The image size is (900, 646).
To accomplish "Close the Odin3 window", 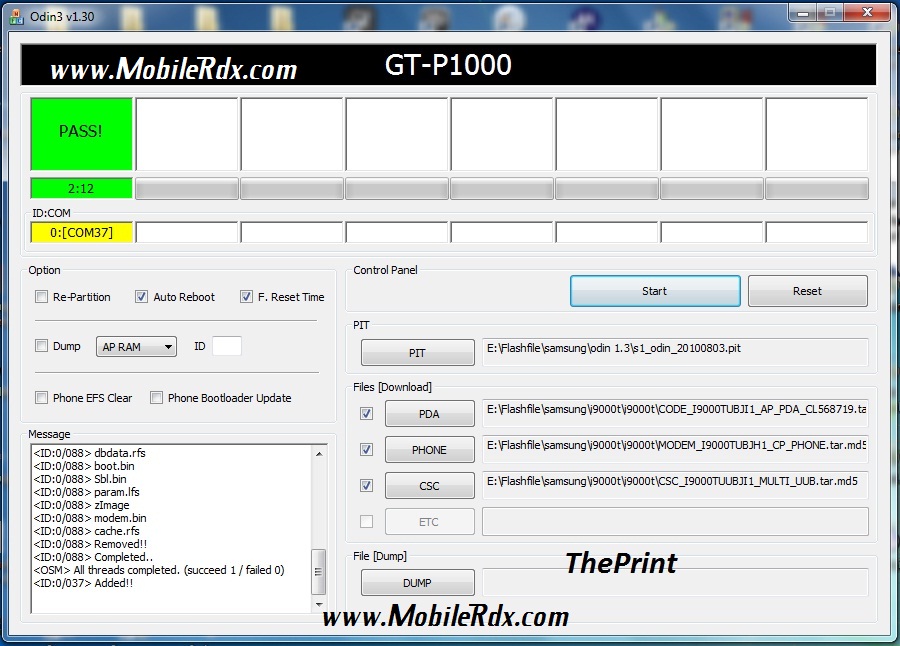I will coord(867,13).
